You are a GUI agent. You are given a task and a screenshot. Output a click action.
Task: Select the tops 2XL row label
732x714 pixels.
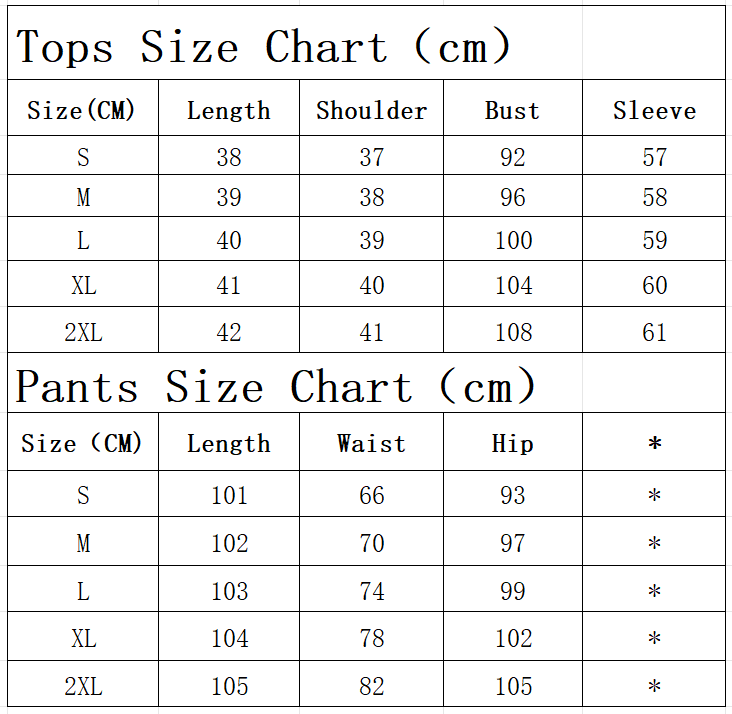[x=83, y=332]
